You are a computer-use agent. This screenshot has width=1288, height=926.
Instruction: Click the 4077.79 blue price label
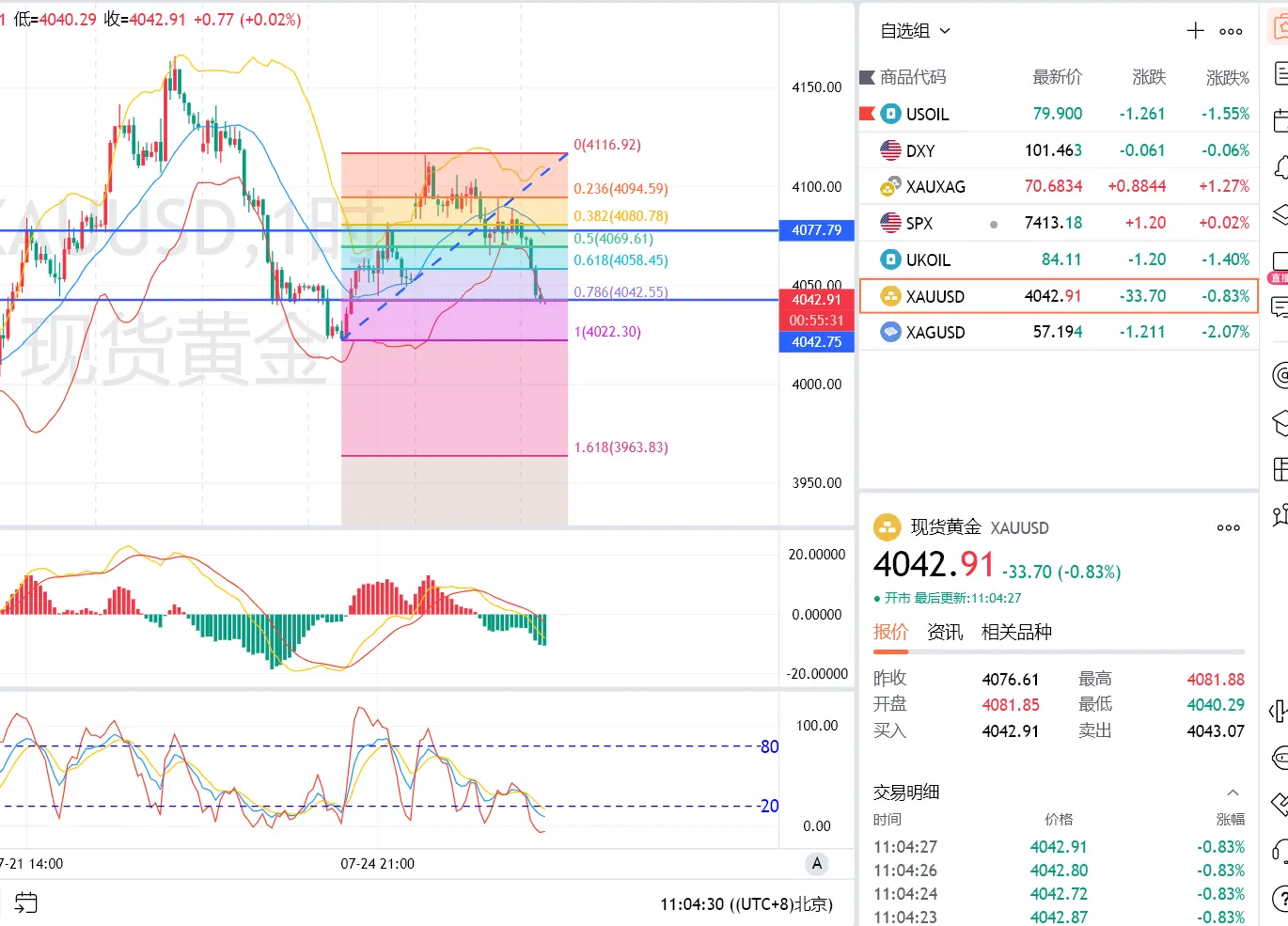pyautogui.click(x=817, y=229)
